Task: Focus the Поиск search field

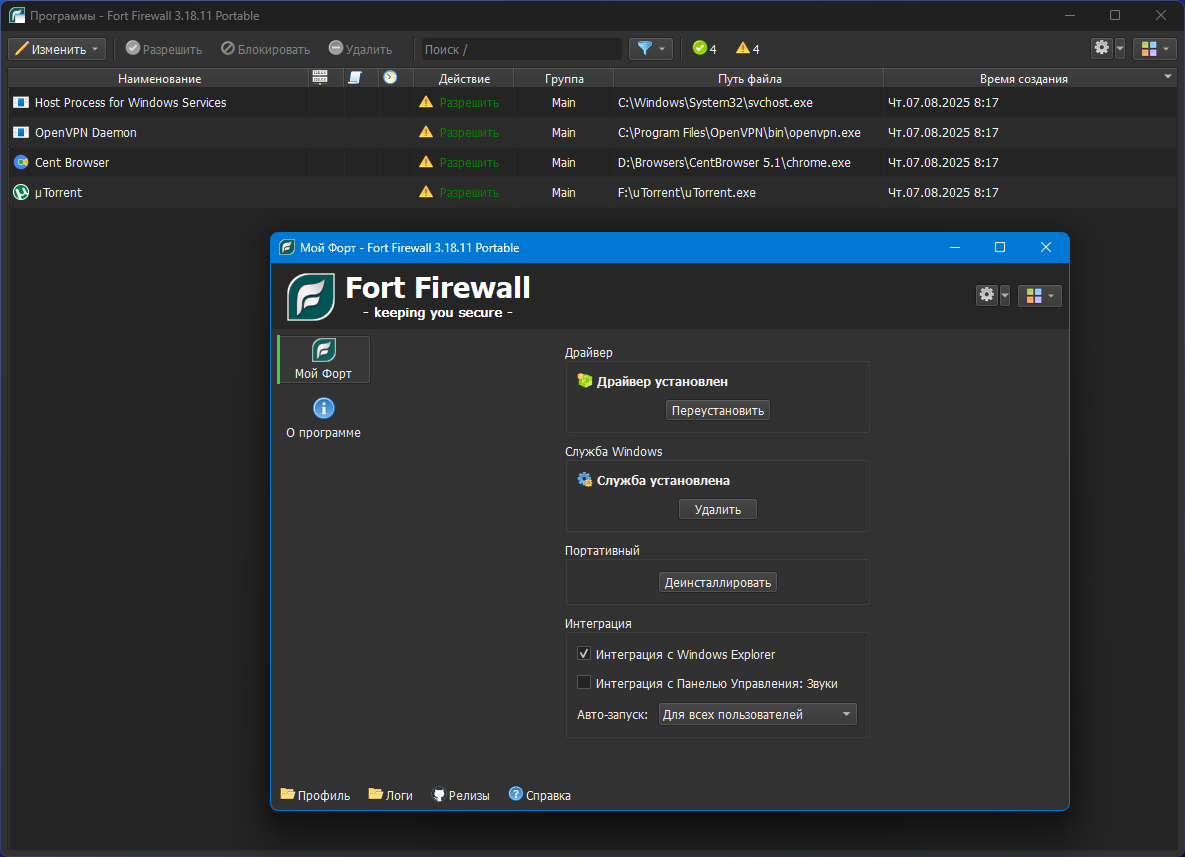Action: (521, 49)
